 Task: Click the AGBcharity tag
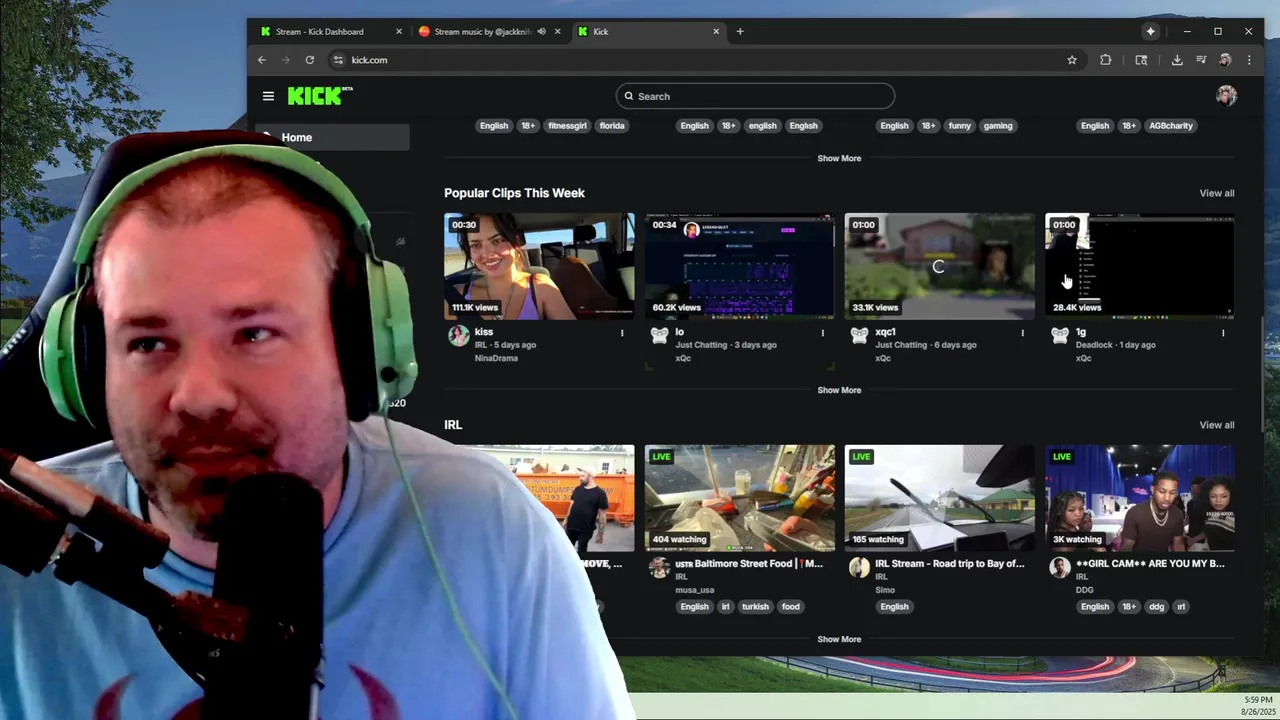(x=1170, y=126)
